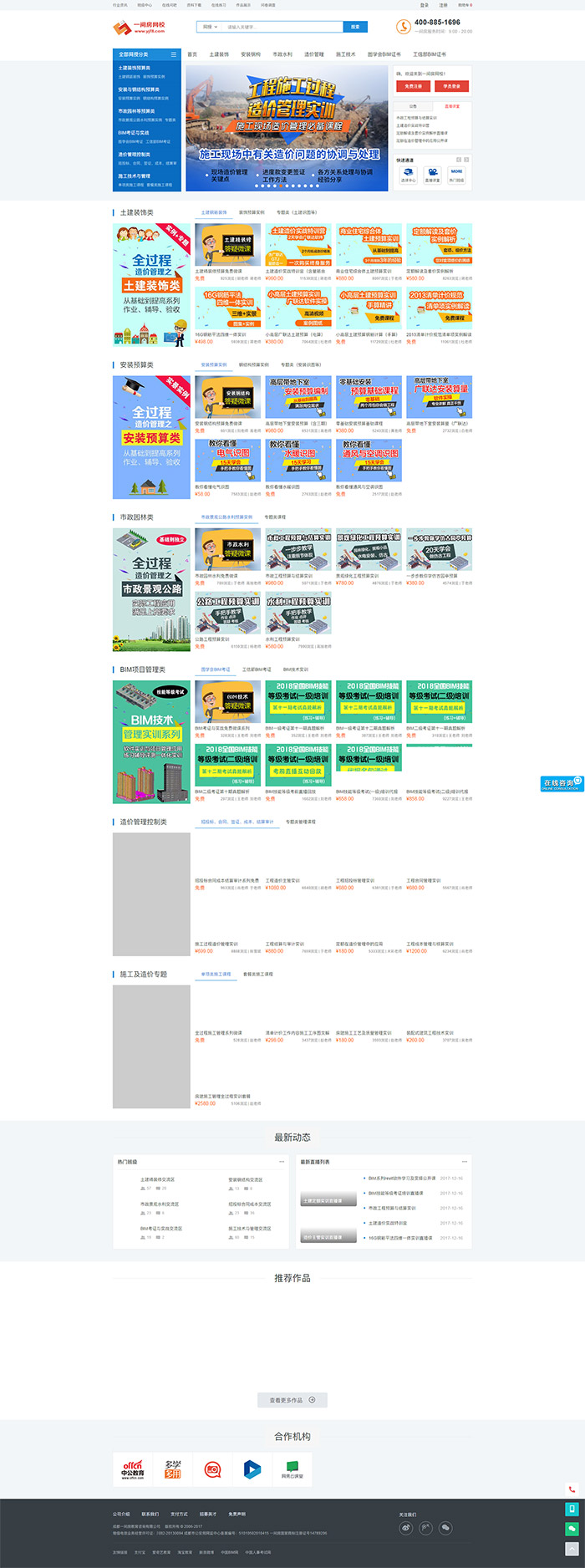This screenshot has width=585, height=1568.
Task: Click the 一间房网校 logo
Action: click(140, 28)
